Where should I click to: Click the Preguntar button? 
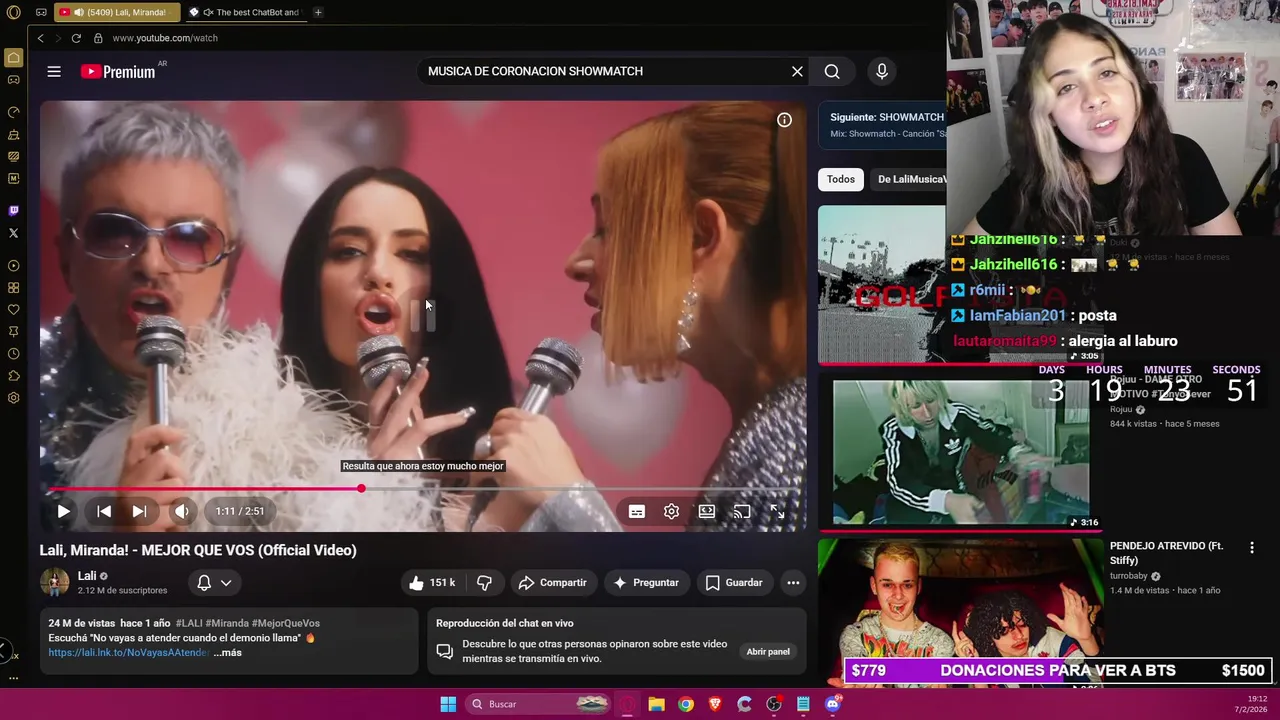point(646,582)
